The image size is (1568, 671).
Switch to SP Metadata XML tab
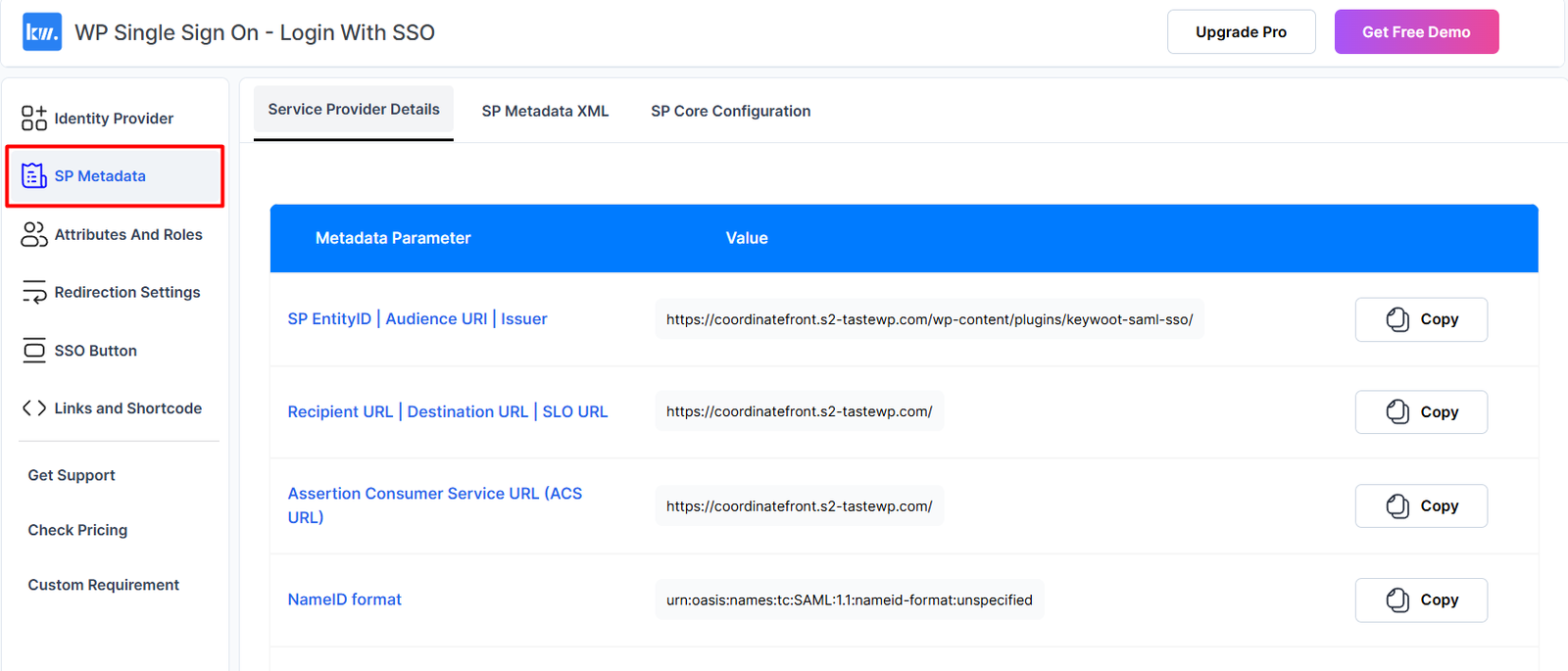[x=545, y=112]
